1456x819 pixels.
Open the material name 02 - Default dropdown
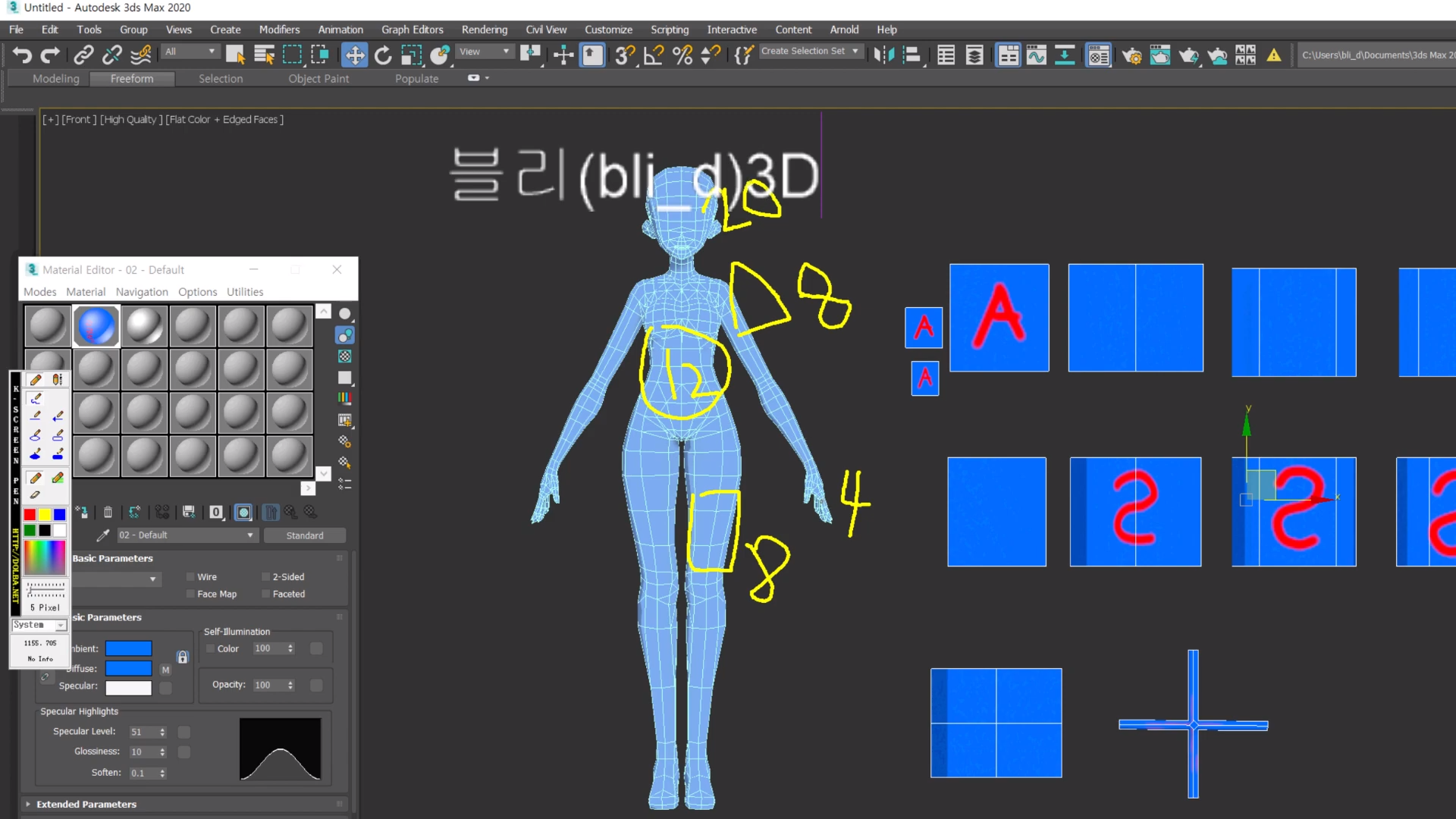pos(250,535)
